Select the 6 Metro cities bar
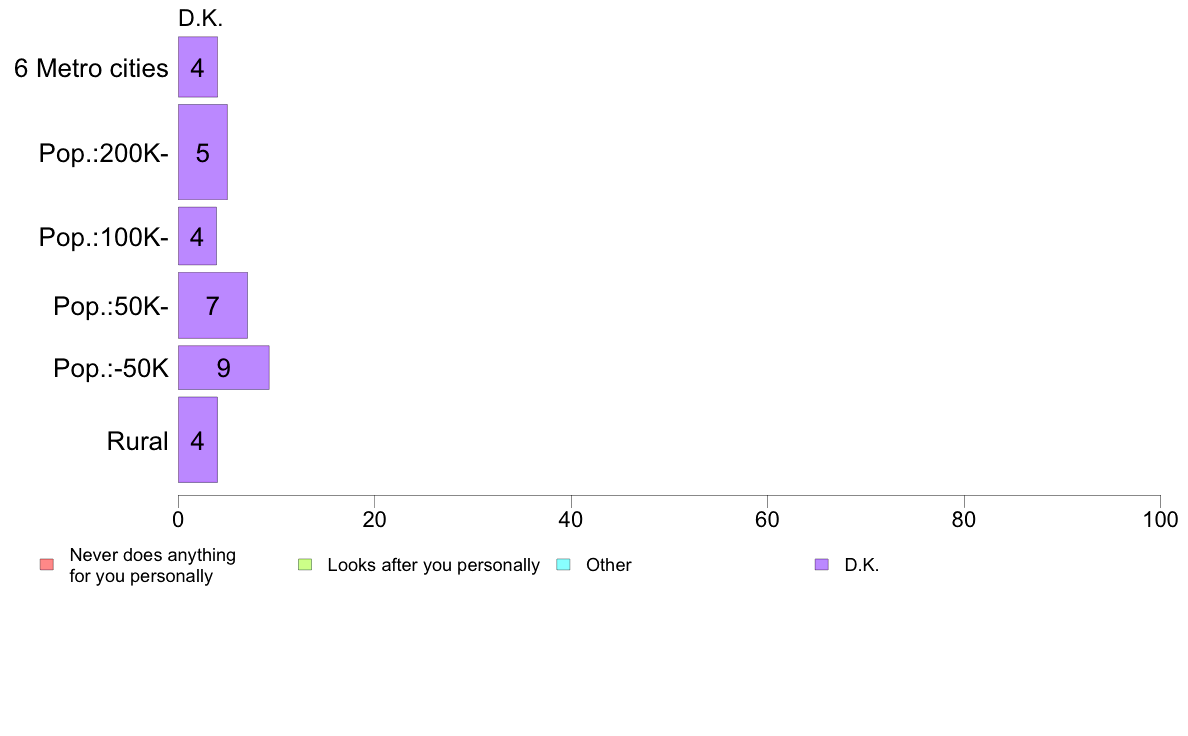This screenshot has height=736, width=1188. coord(198,67)
